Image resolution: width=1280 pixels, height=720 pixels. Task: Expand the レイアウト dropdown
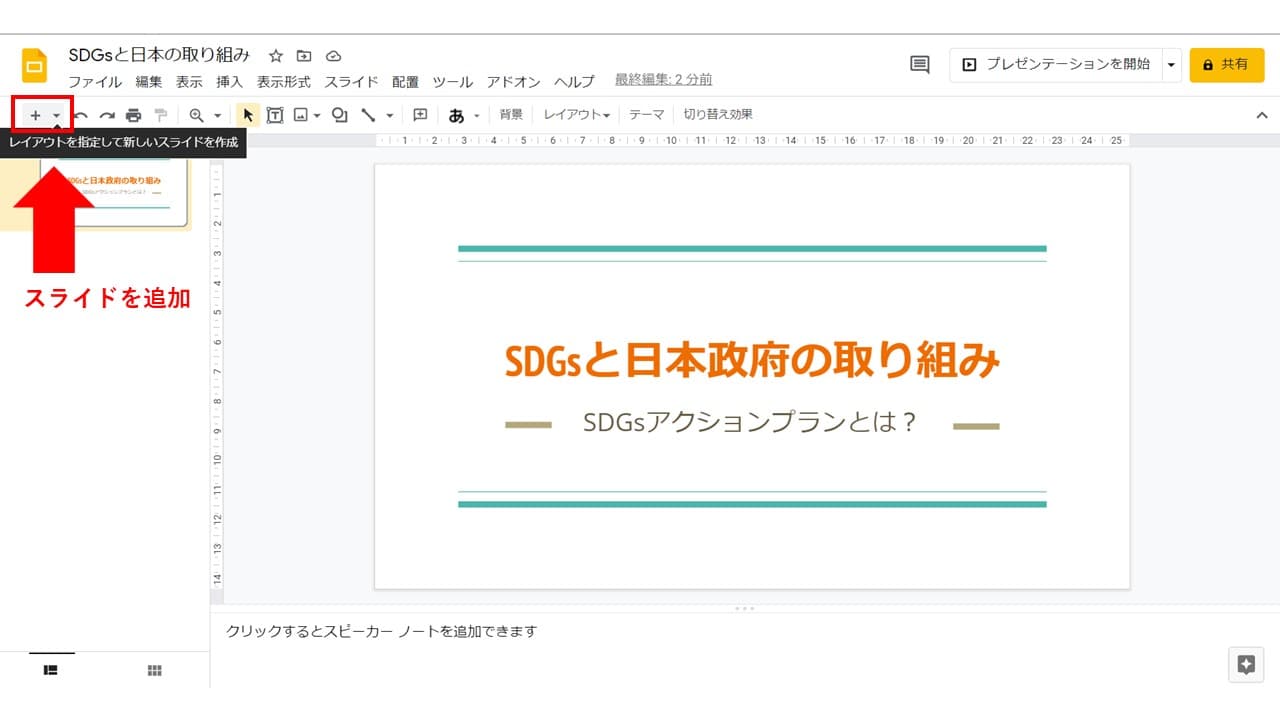[x=577, y=115]
